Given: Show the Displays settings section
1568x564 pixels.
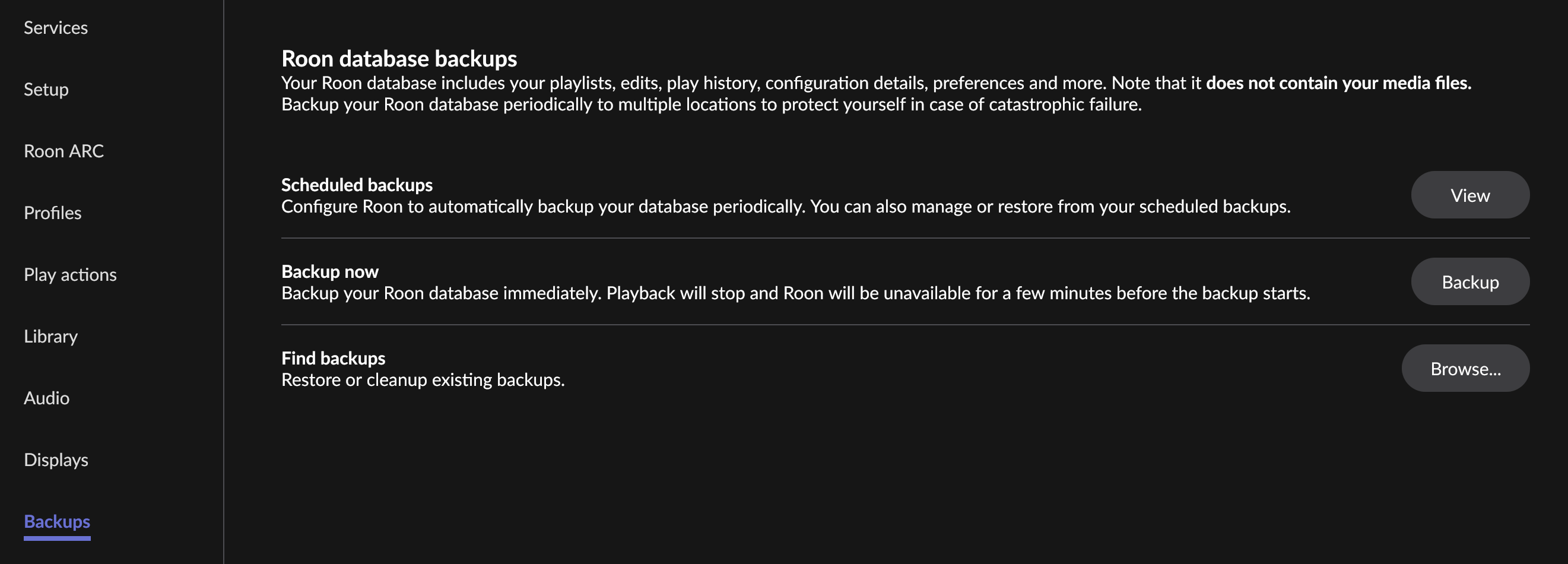Looking at the screenshot, I should pos(56,460).
